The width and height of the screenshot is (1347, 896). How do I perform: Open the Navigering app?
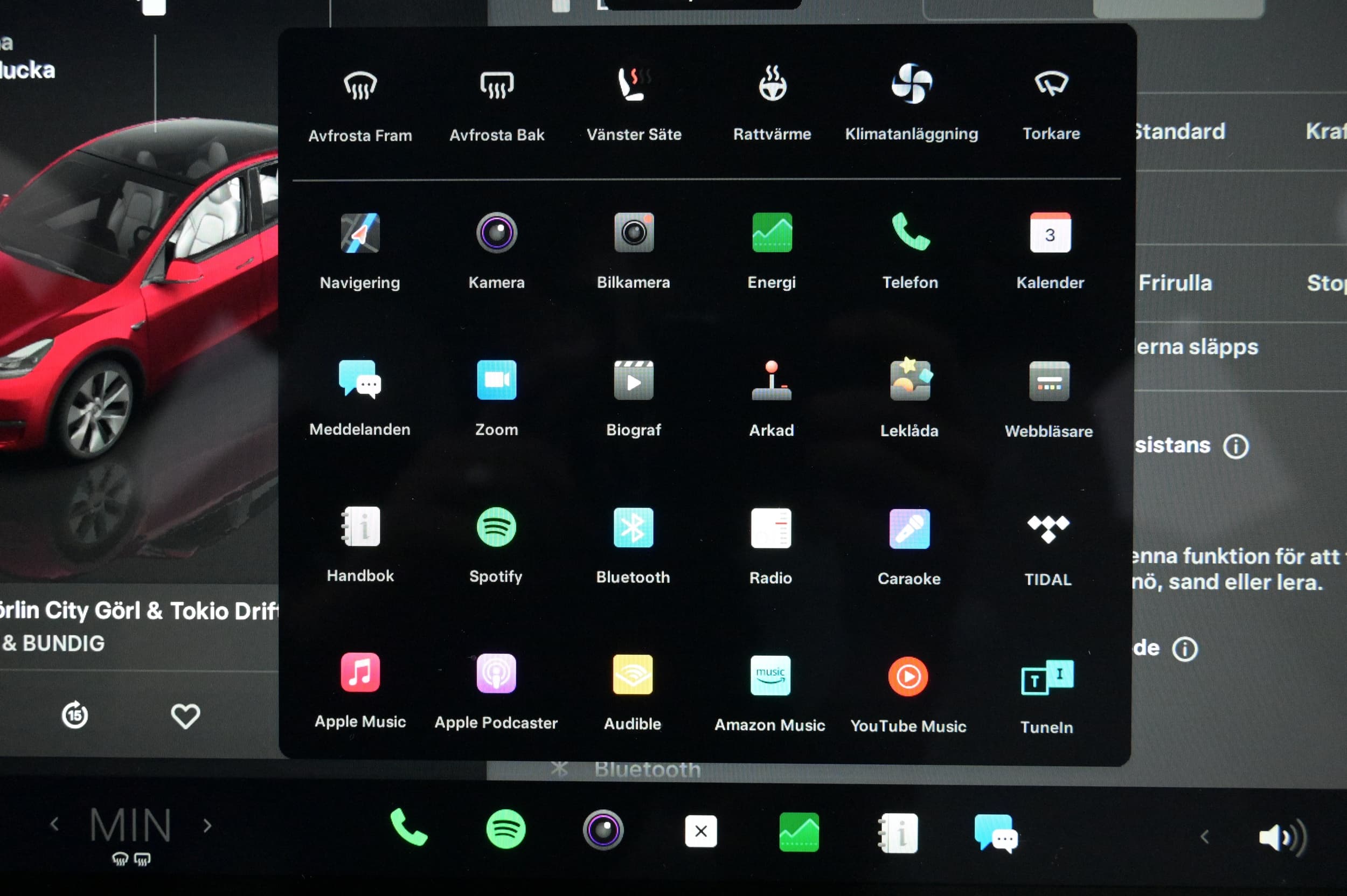(x=360, y=252)
